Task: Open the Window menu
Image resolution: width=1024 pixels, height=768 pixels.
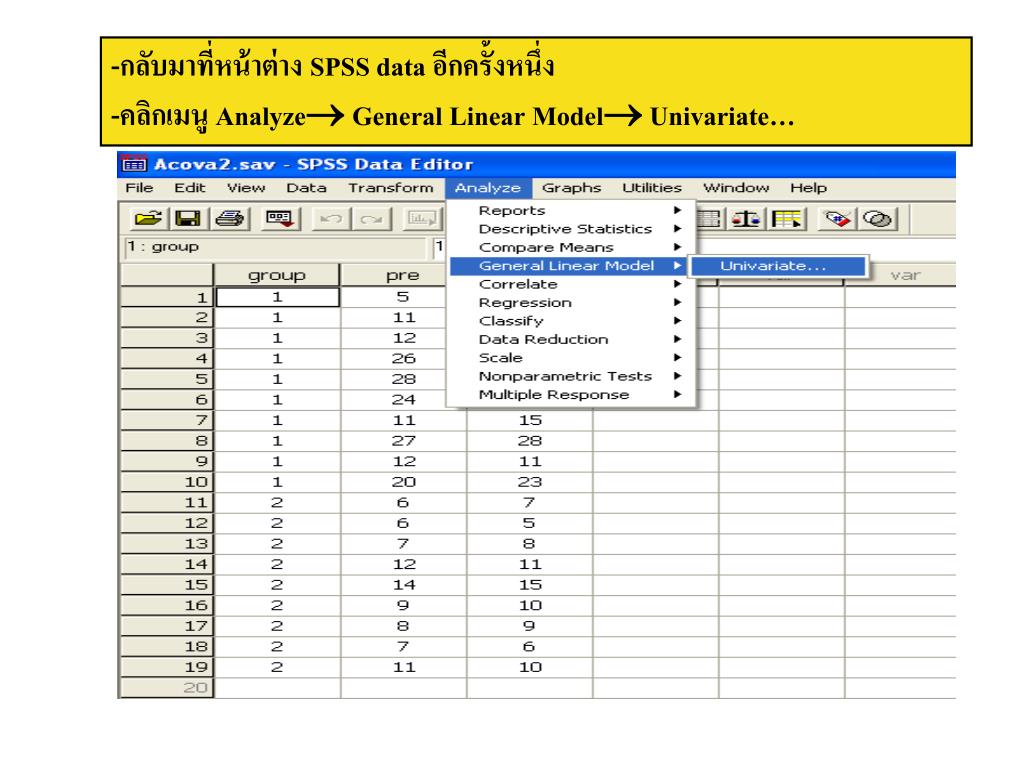Action: pos(736,188)
